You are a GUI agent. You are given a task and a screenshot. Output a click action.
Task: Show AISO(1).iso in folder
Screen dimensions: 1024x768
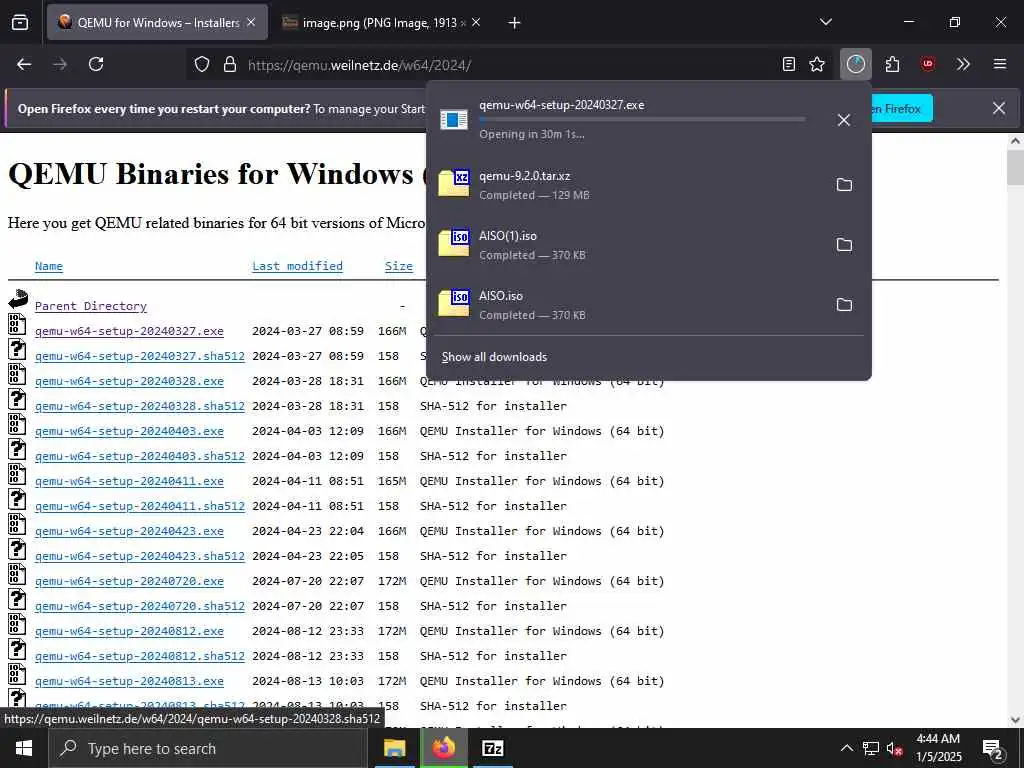(x=844, y=245)
